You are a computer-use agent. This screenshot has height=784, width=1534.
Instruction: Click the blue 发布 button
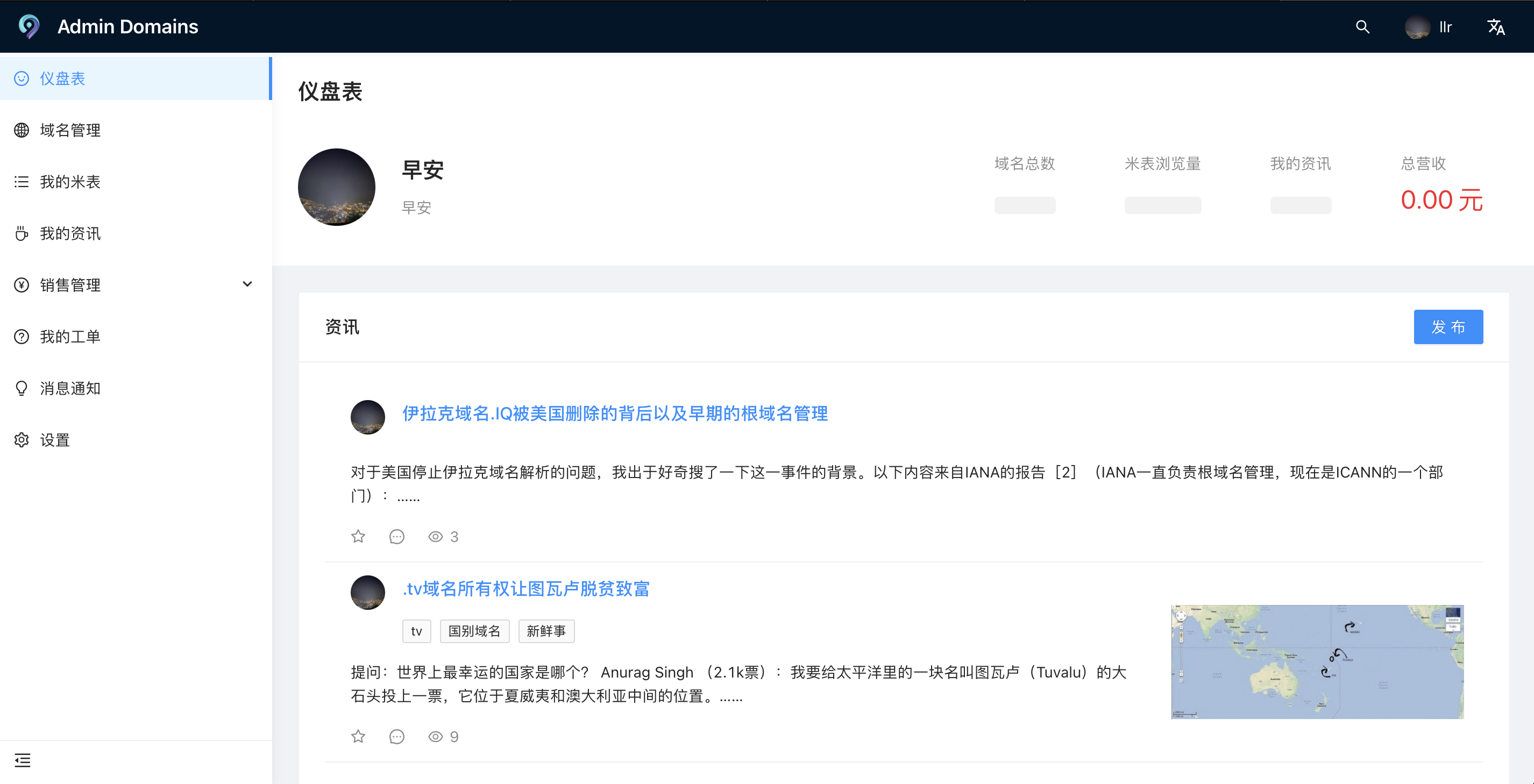click(1447, 327)
